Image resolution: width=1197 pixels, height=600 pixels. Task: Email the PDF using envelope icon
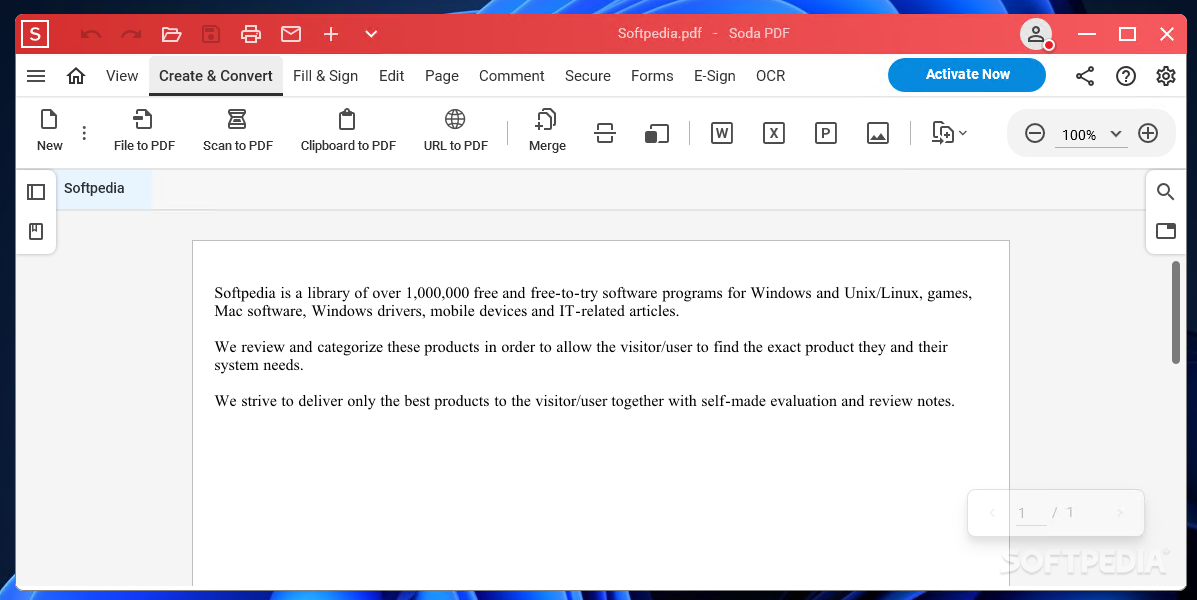(291, 34)
